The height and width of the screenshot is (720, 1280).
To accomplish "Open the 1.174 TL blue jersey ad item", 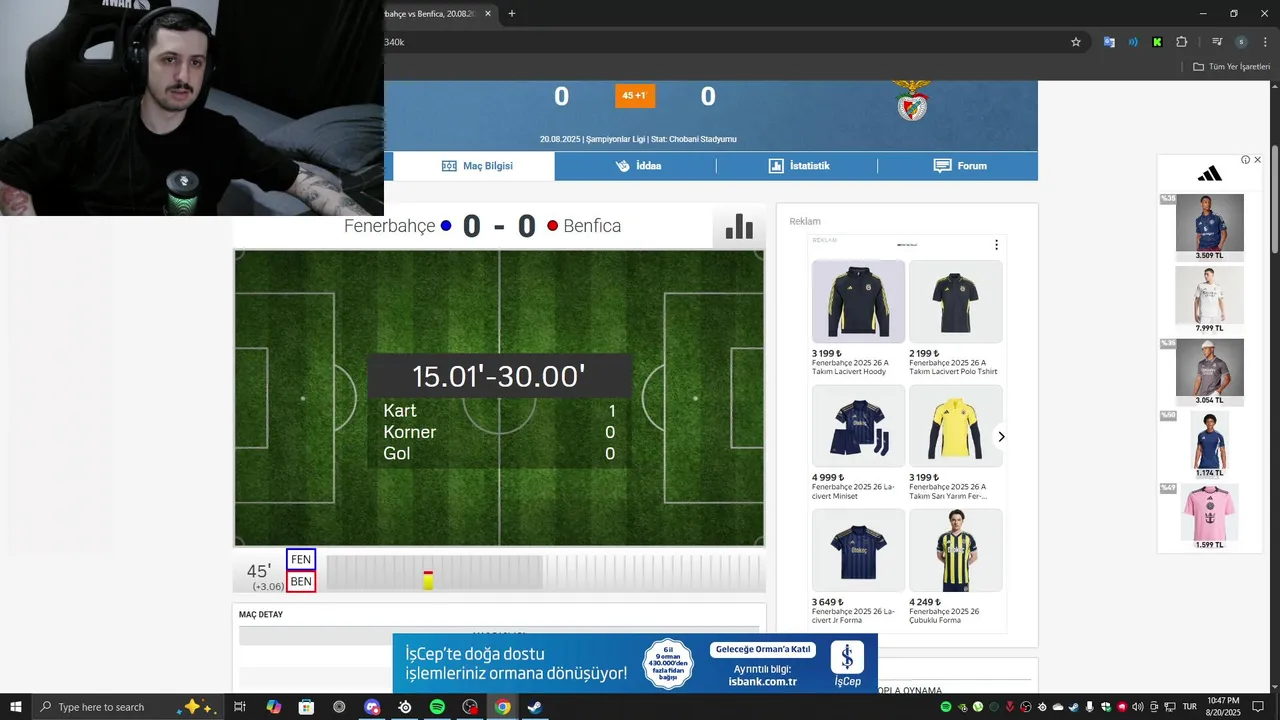I will pyautogui.click(x=1210, y=445).
